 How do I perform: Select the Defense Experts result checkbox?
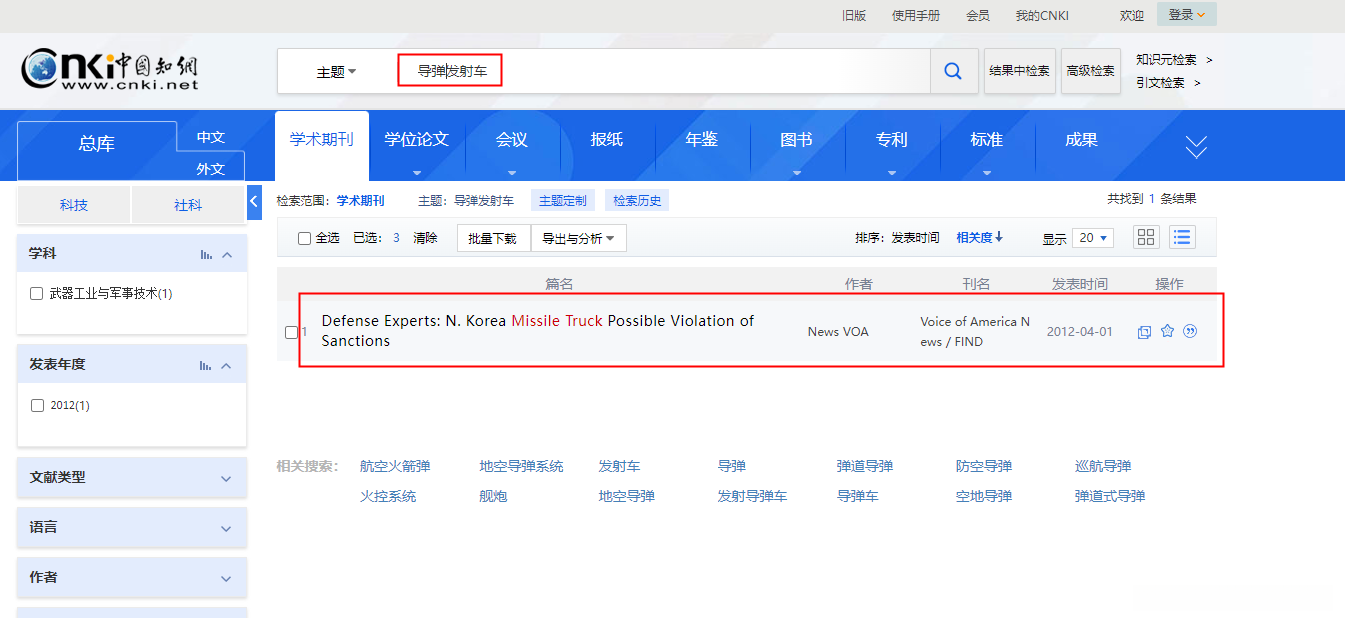(291, 332)
